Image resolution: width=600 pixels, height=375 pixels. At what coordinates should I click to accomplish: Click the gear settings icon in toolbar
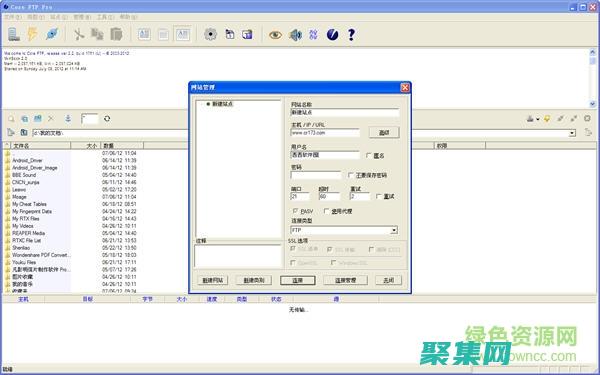tap(210, 34)
